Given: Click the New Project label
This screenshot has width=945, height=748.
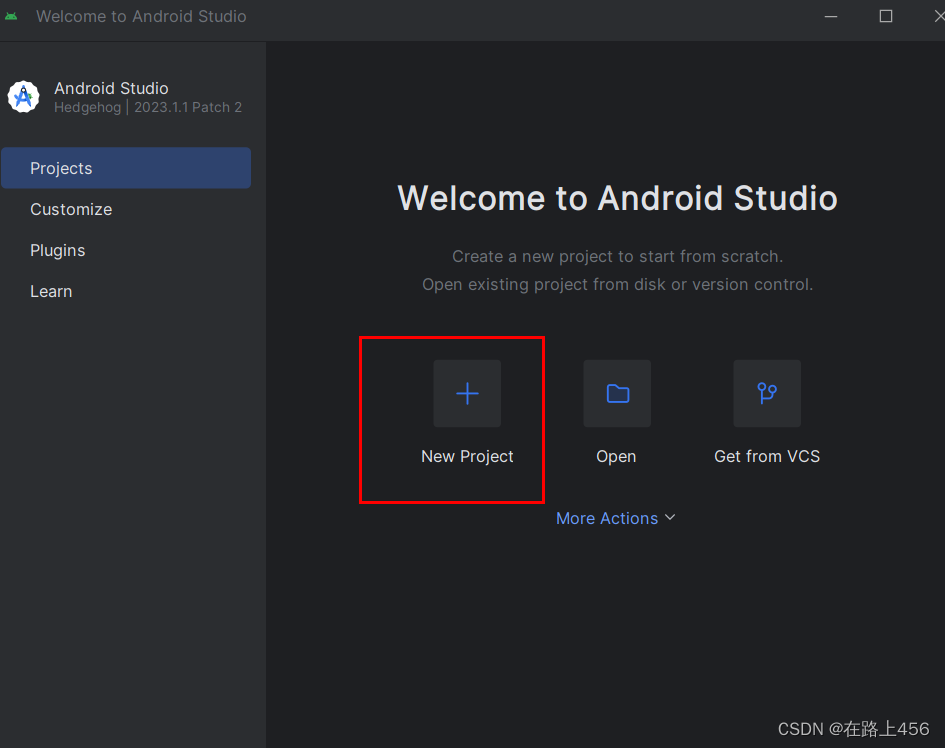Looking at the screenshot, I should [467, 456].
